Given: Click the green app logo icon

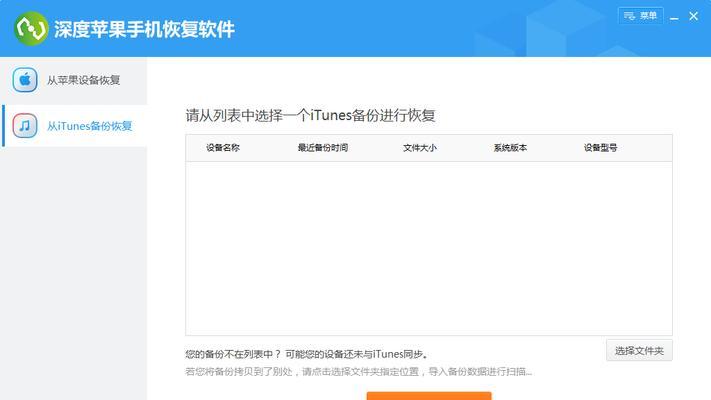Looking at the screenshot, I should [x=31, y=28].
